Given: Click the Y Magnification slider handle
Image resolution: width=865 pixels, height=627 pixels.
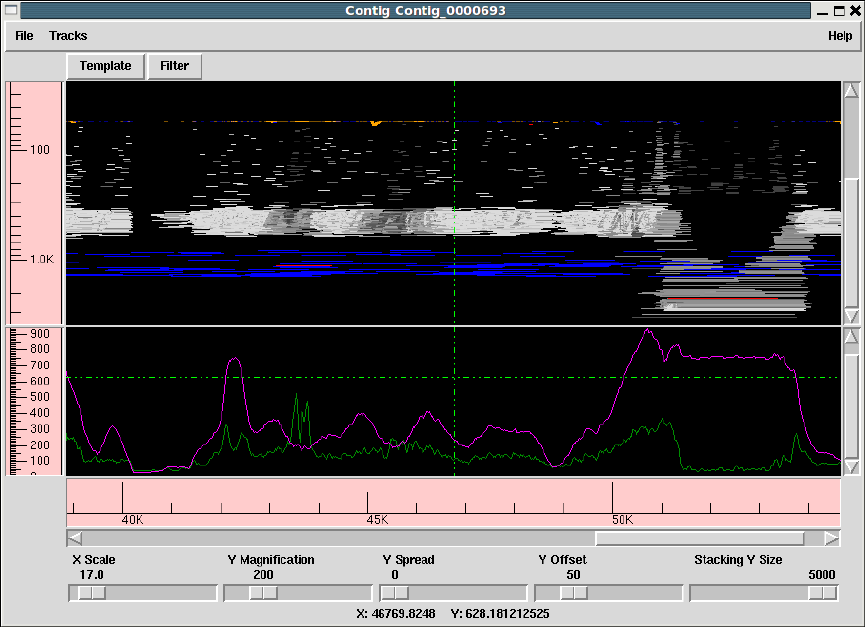Looking at the screenshot, I should coord(264,593).
